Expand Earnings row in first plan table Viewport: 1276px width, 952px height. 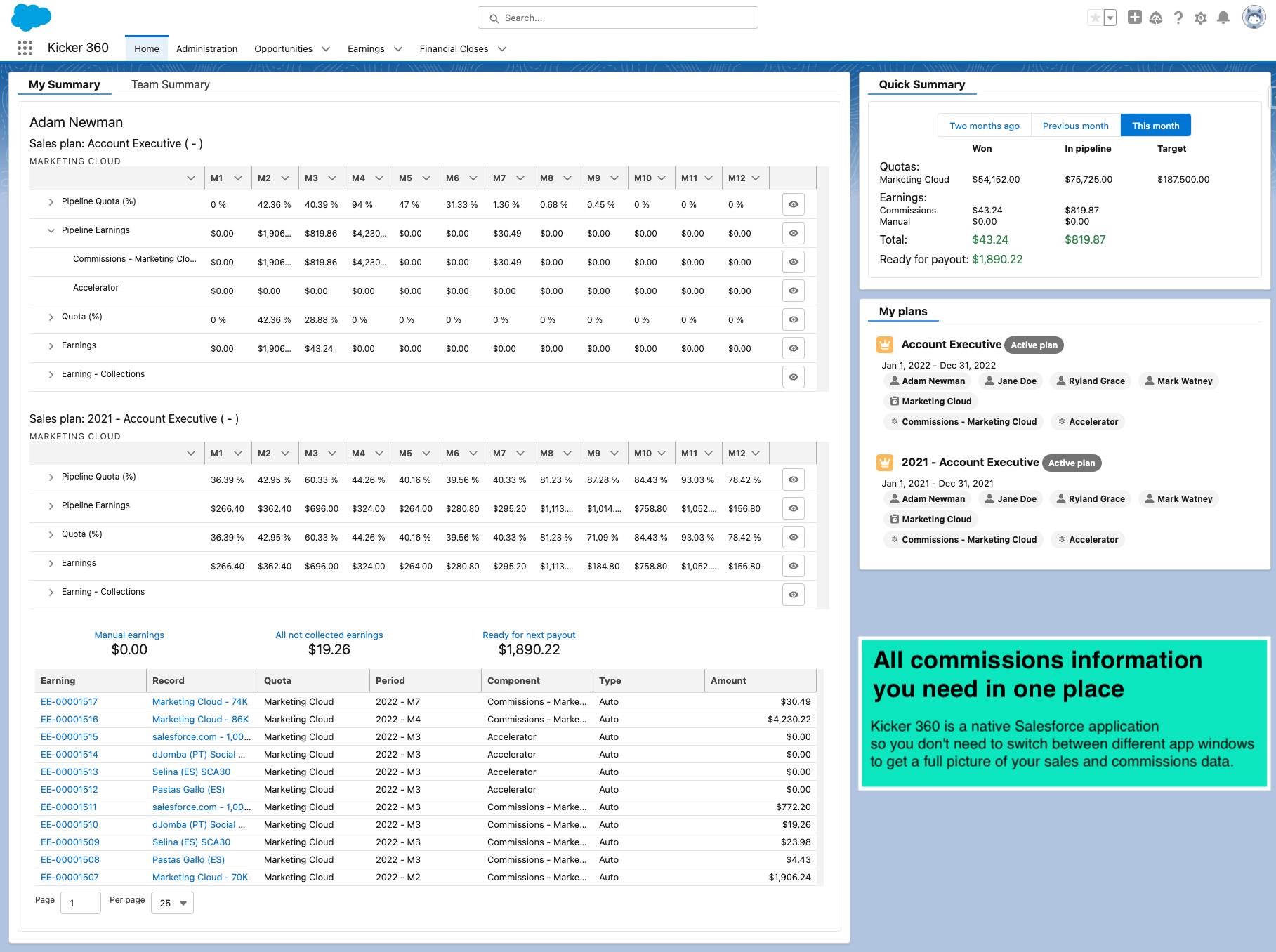pyautogui.click(x=51, y=346)
